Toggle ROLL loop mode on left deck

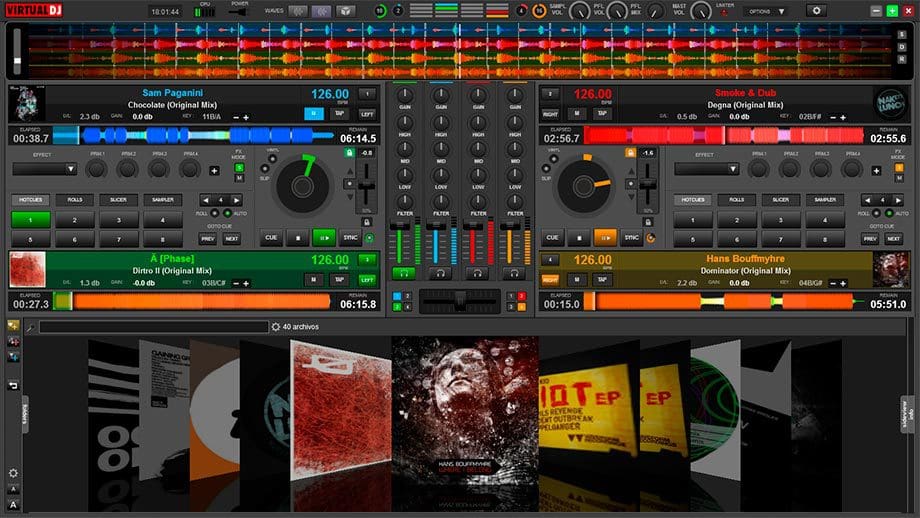tap(215, 213)
